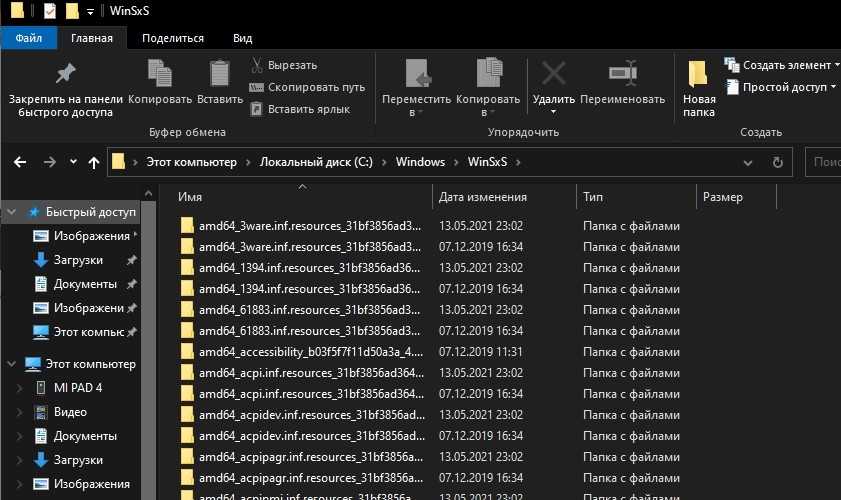Switch to the Вид ribbon tab
Viewport: 841px width, 500px height.
[x=242, y=38]
